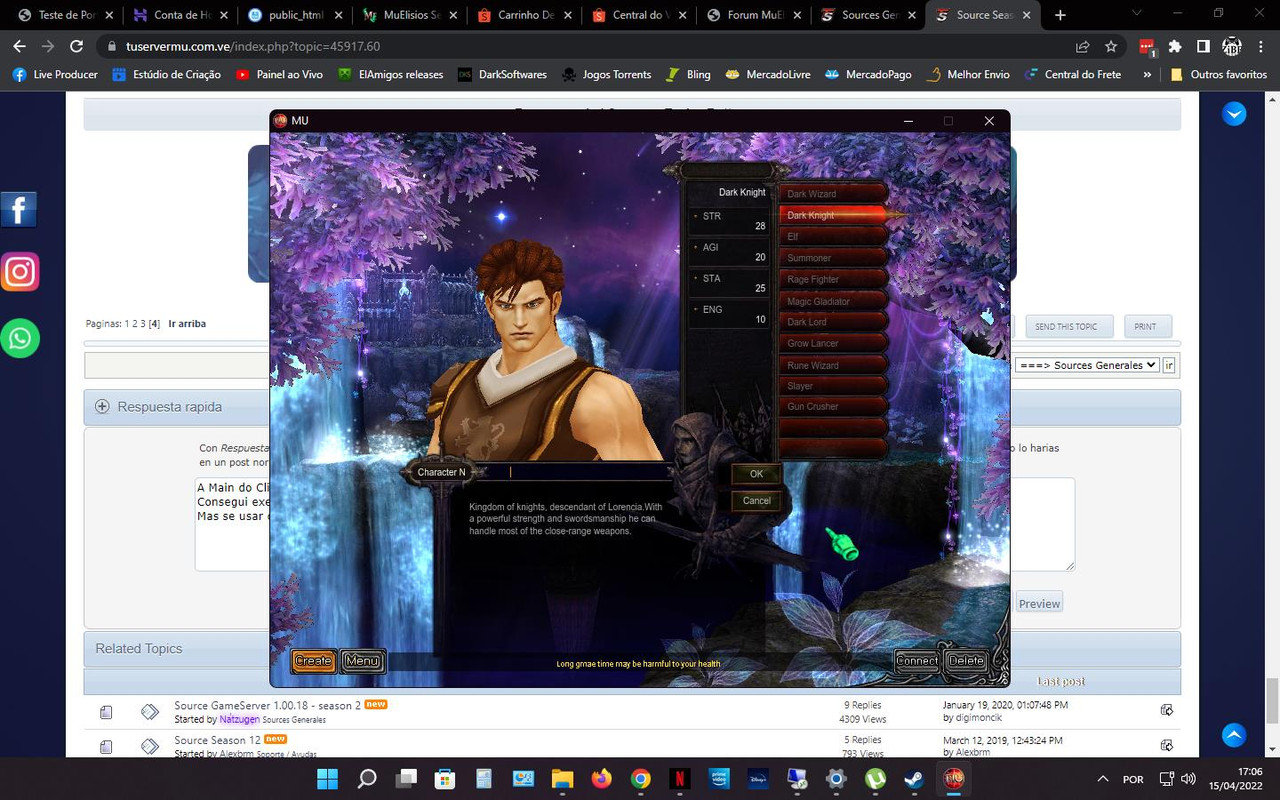Choose the Summoner class

pos(833,258)
